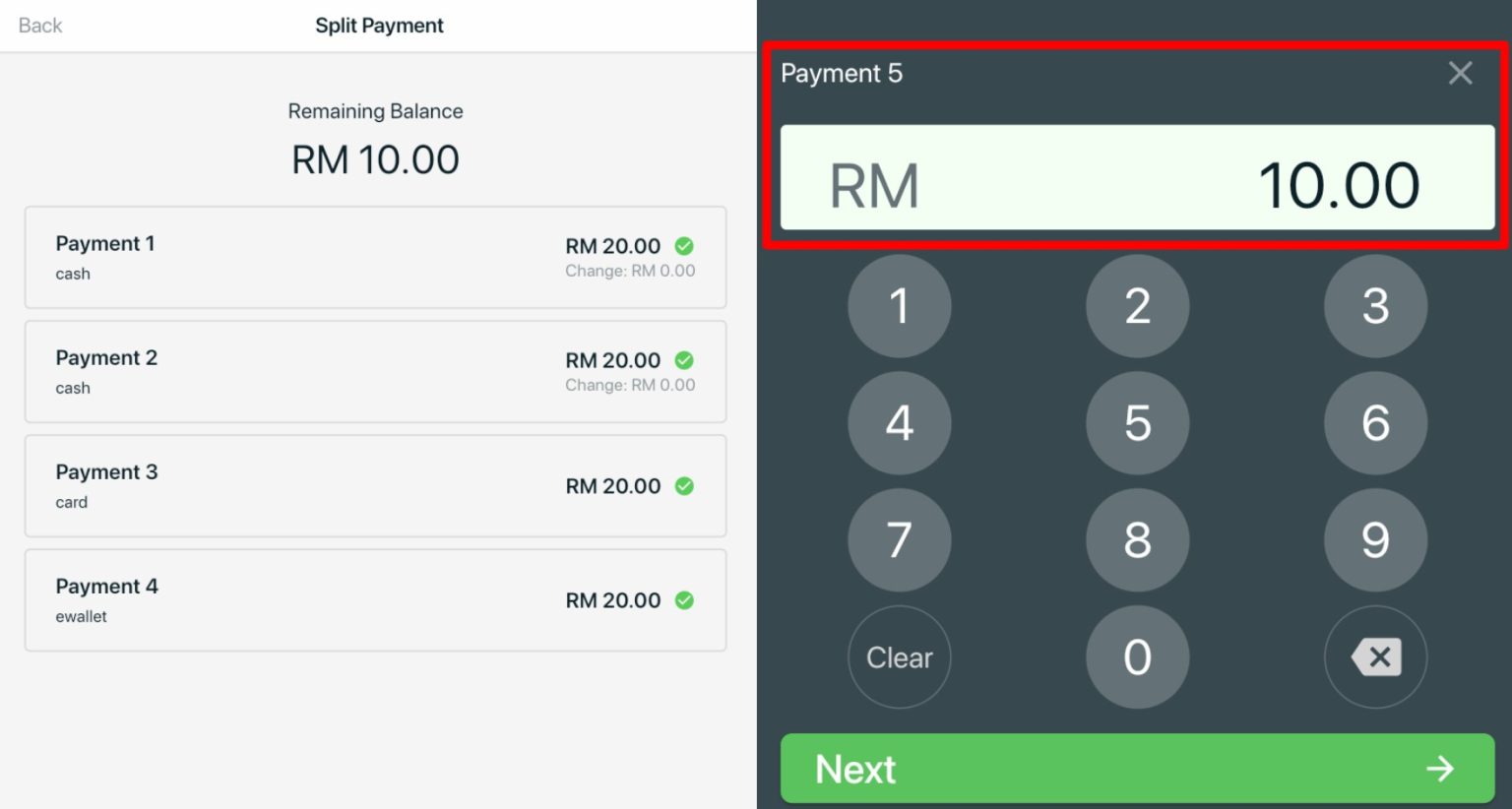Tap the green checkmark beside Payment 1
Viewport: 1512px width, 809px height.
tap(685, 246)
